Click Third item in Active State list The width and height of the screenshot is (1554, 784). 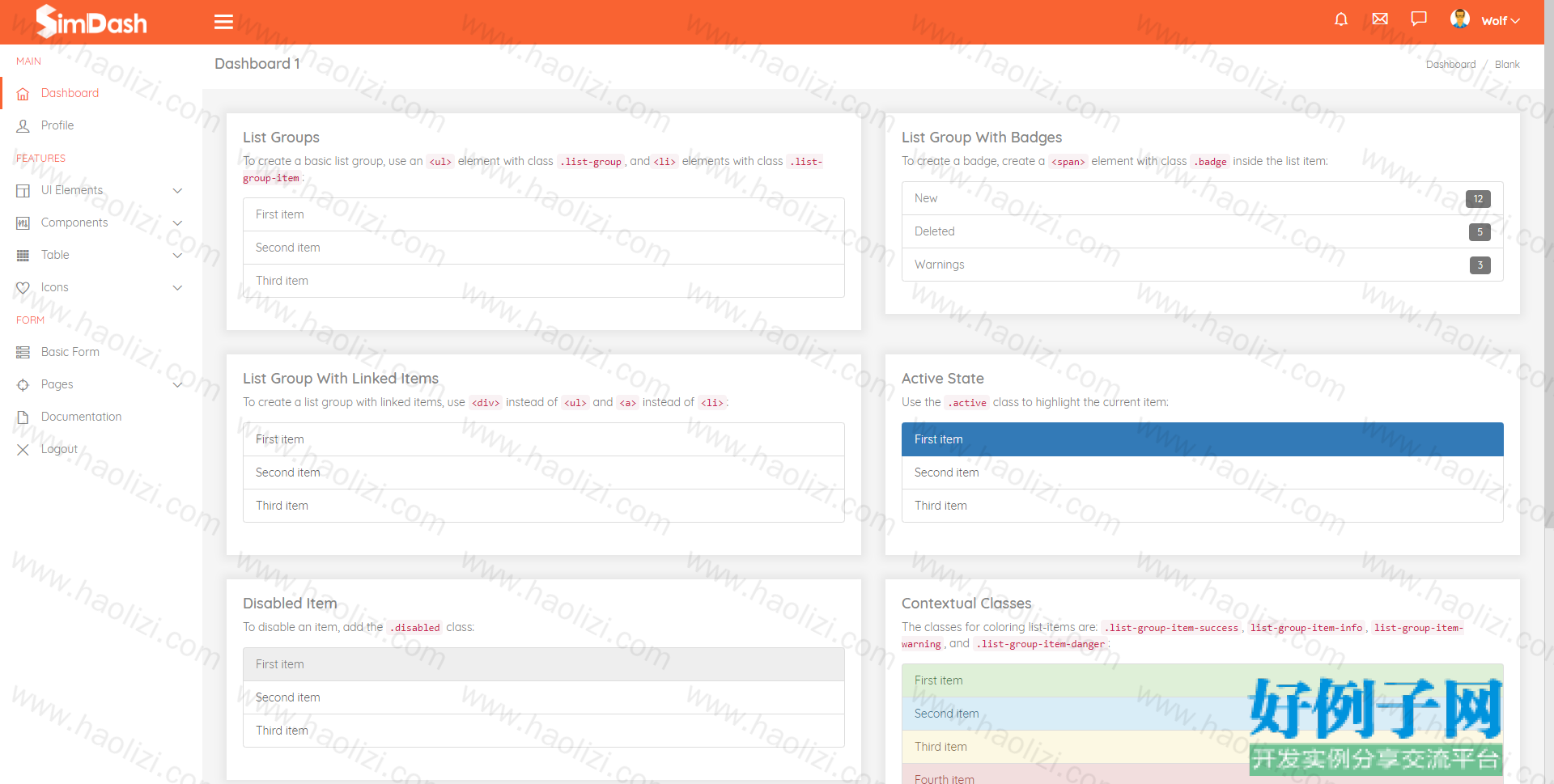[x=1202, y=506]
